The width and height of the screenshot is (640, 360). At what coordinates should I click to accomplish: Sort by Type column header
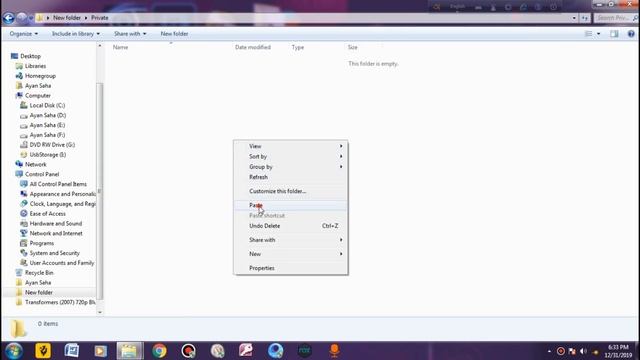pyautogui.click(x=298, y=47)
